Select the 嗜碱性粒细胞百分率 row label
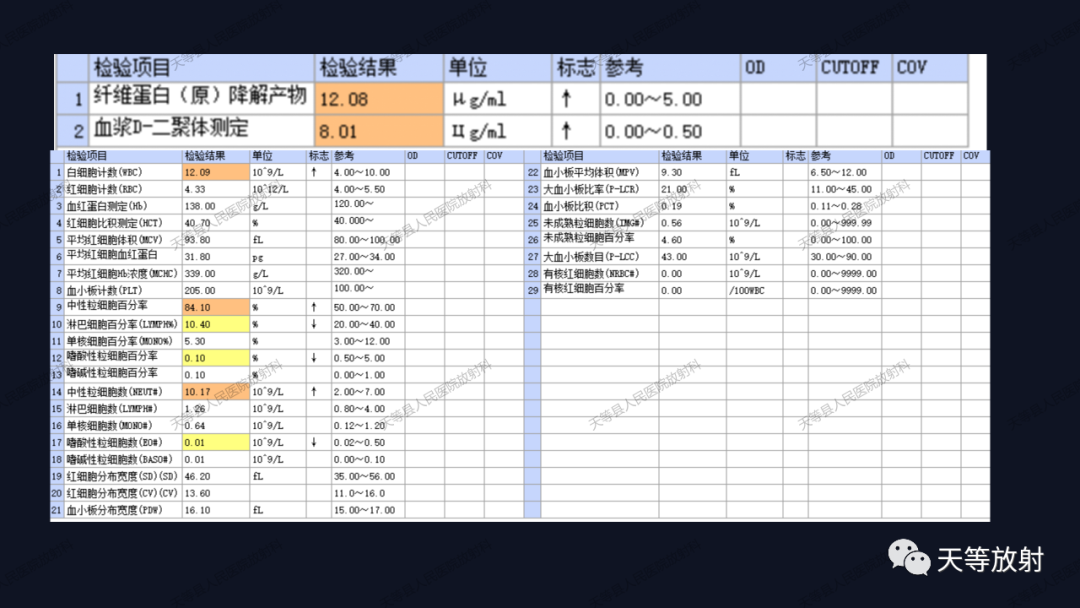 tap(112, 373)
